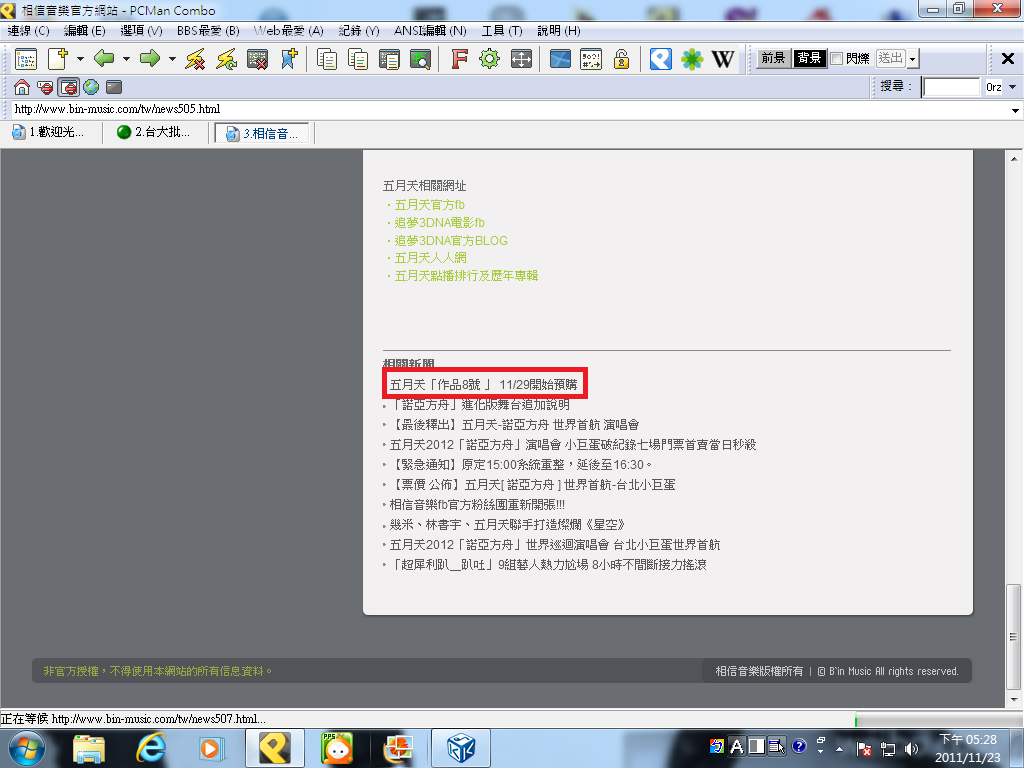The width and height of the screenshot is (1024, 768).
Task: Open Internet Explorer from the taskbar
Action: tap(152, 748)
